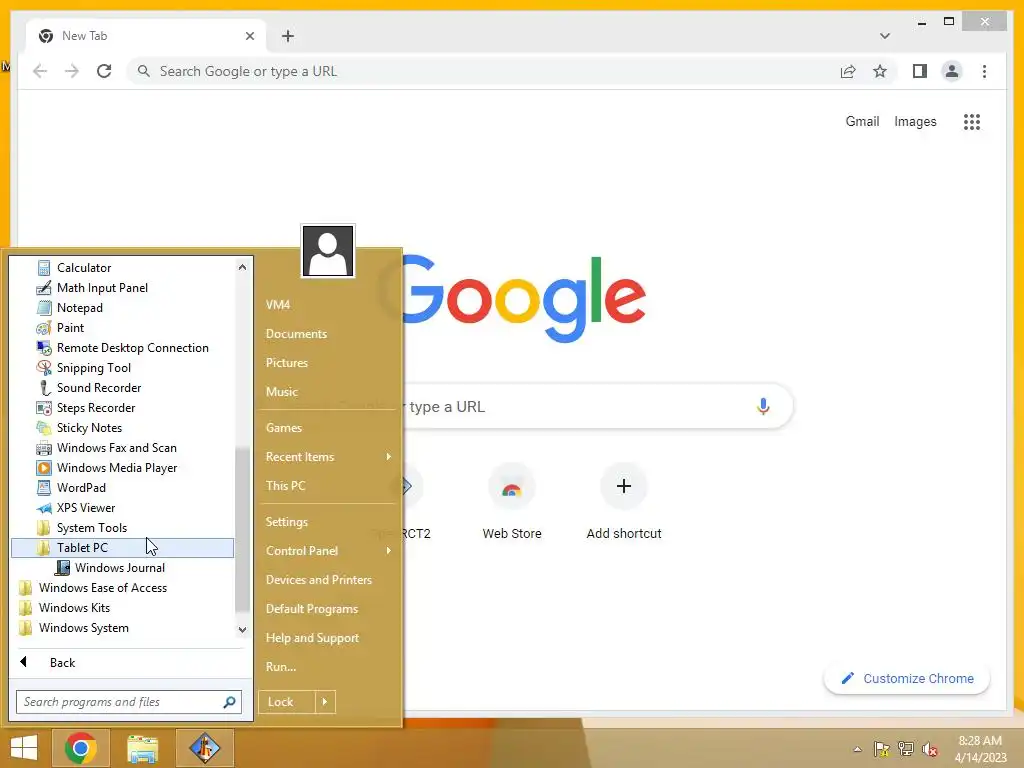Open Music from the Start menu
The height and width of the screenshot is (768, 1024).
(x=281, y=392)
